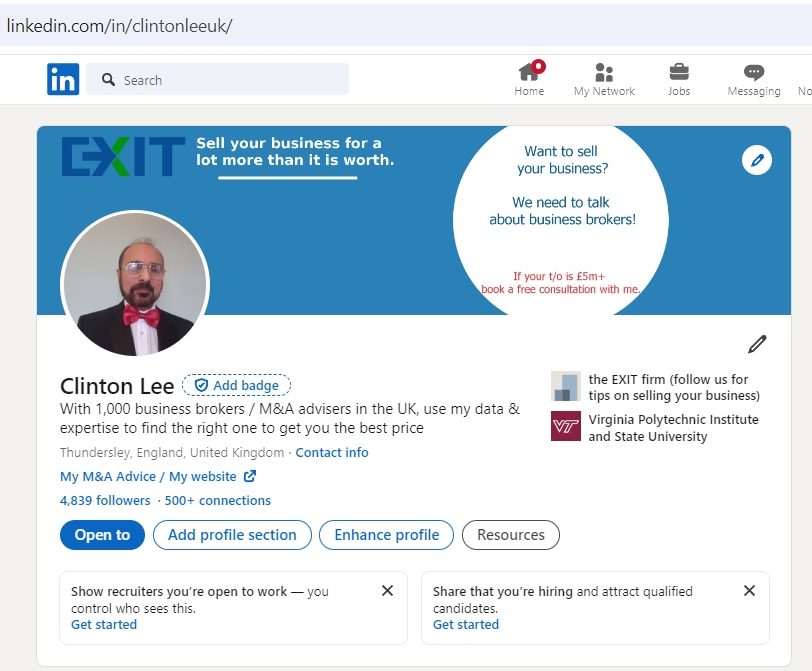
Task: Click the Thundersley, England, United Kingdom location text
Action: tap(172, 453)
